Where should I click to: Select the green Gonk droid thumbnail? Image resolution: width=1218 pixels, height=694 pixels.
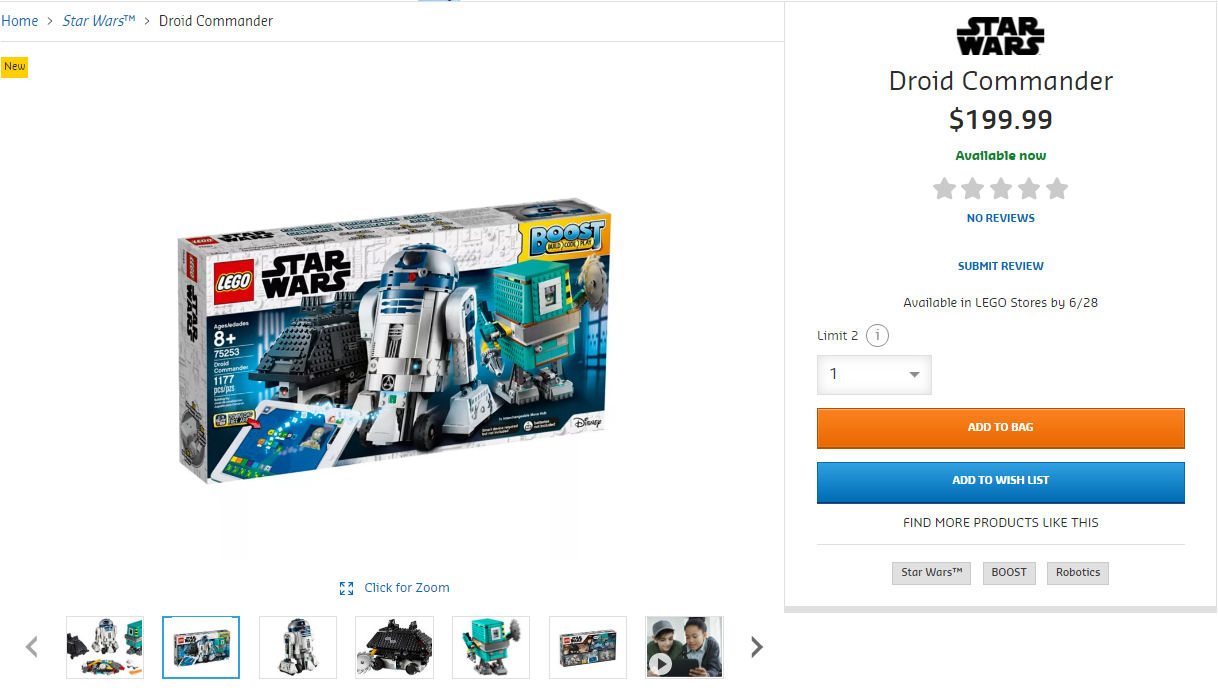pyautogui.click(x=491, y=648)
